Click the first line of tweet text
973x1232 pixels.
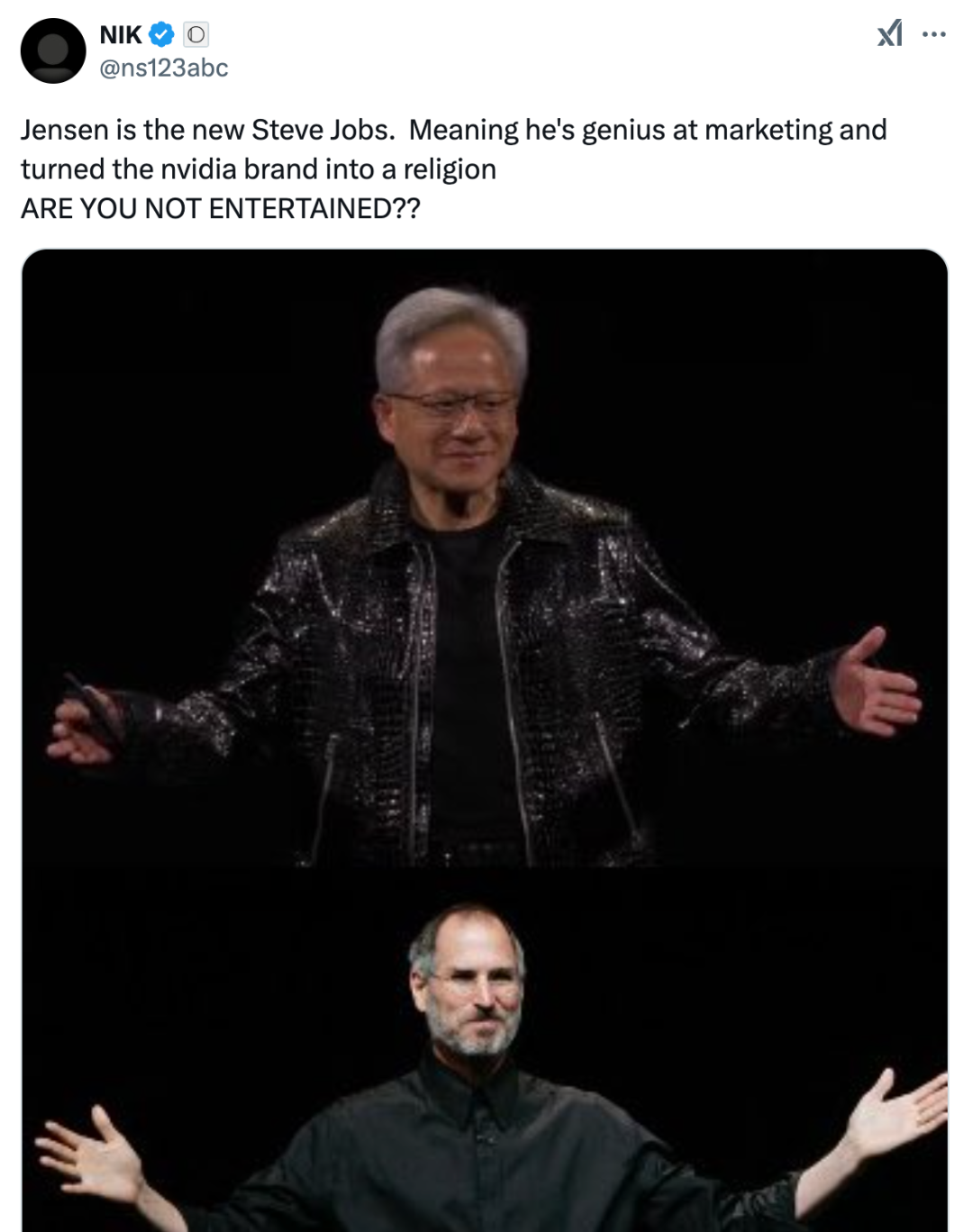(x=454, y=130)
